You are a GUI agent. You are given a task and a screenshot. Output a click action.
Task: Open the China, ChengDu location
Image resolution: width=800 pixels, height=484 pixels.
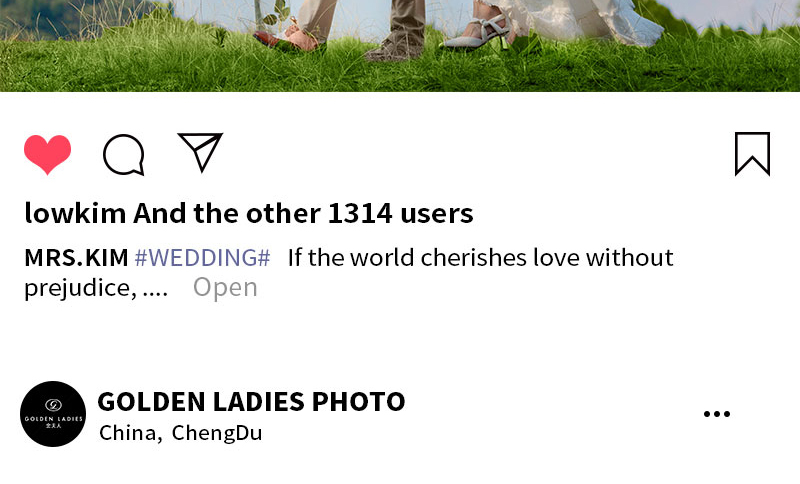181,433
